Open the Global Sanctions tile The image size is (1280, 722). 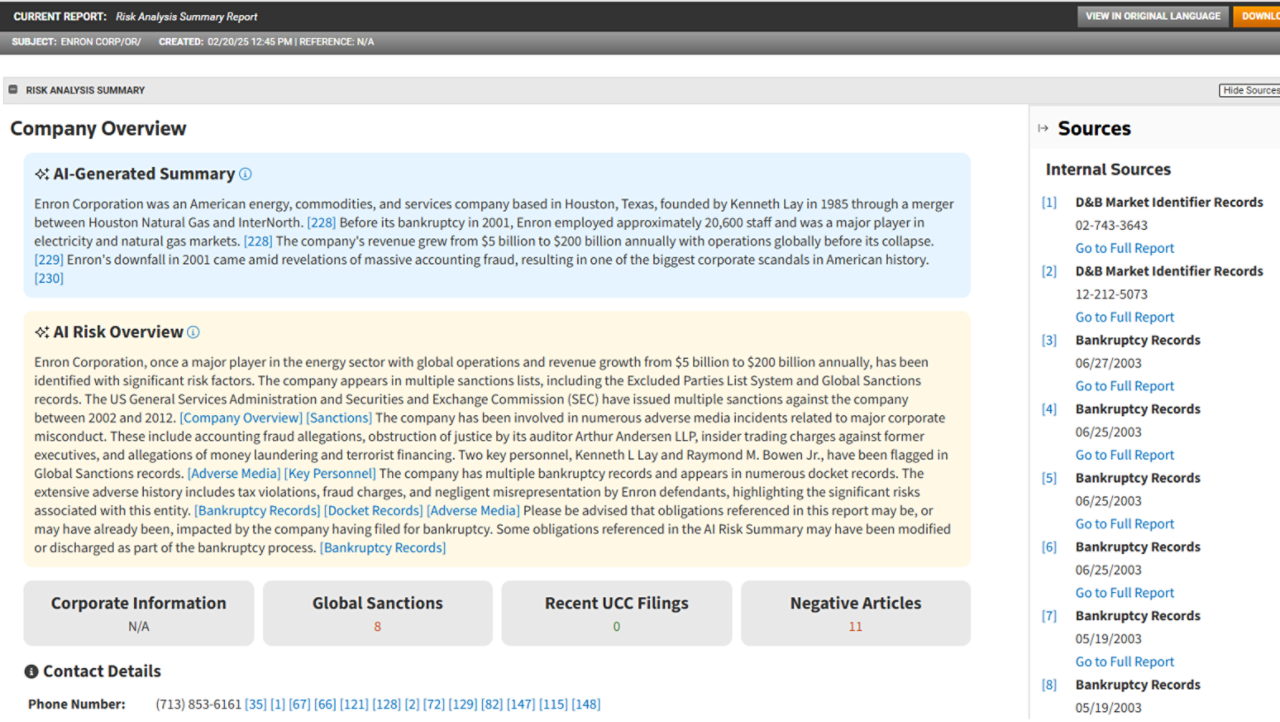(377, 613)
